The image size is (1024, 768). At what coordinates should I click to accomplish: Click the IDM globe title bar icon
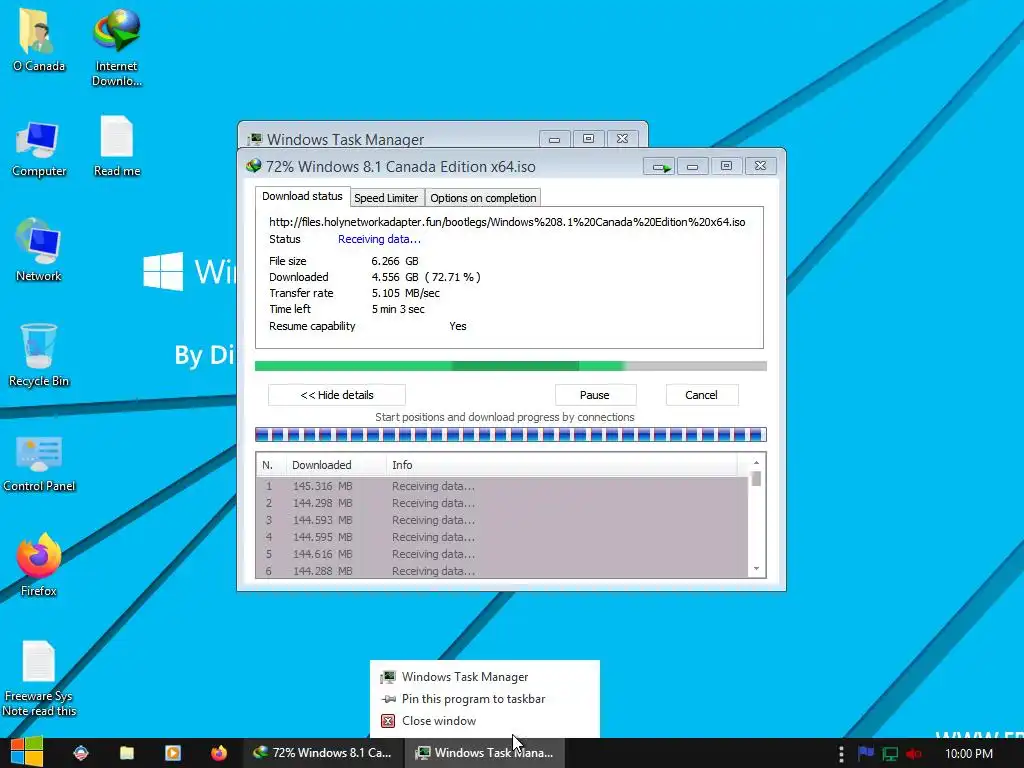pos(254,167)
